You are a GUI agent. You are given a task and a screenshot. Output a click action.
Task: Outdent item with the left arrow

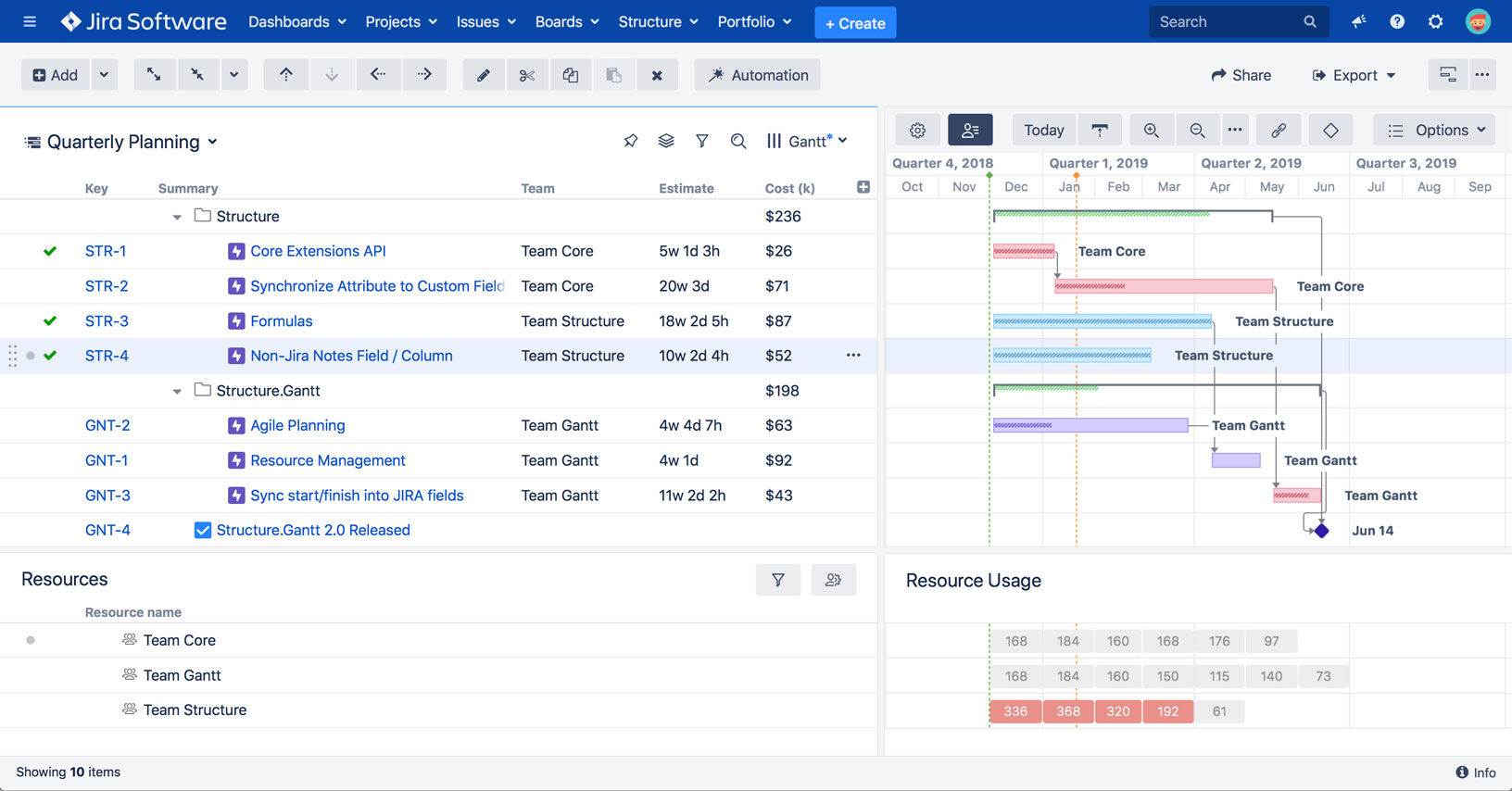[x=378, y=75]
